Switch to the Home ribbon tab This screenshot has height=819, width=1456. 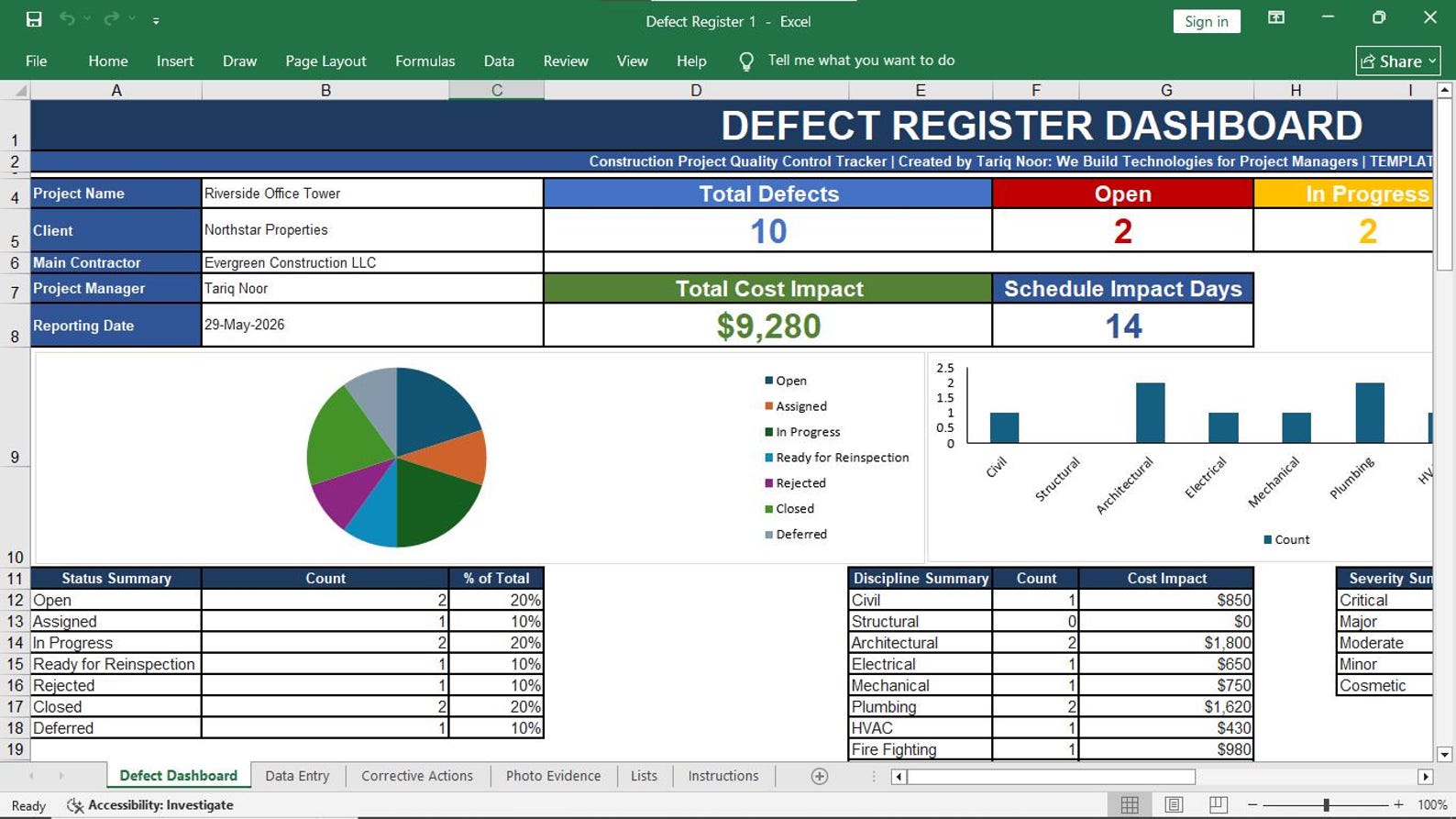(x=108, y=61)
